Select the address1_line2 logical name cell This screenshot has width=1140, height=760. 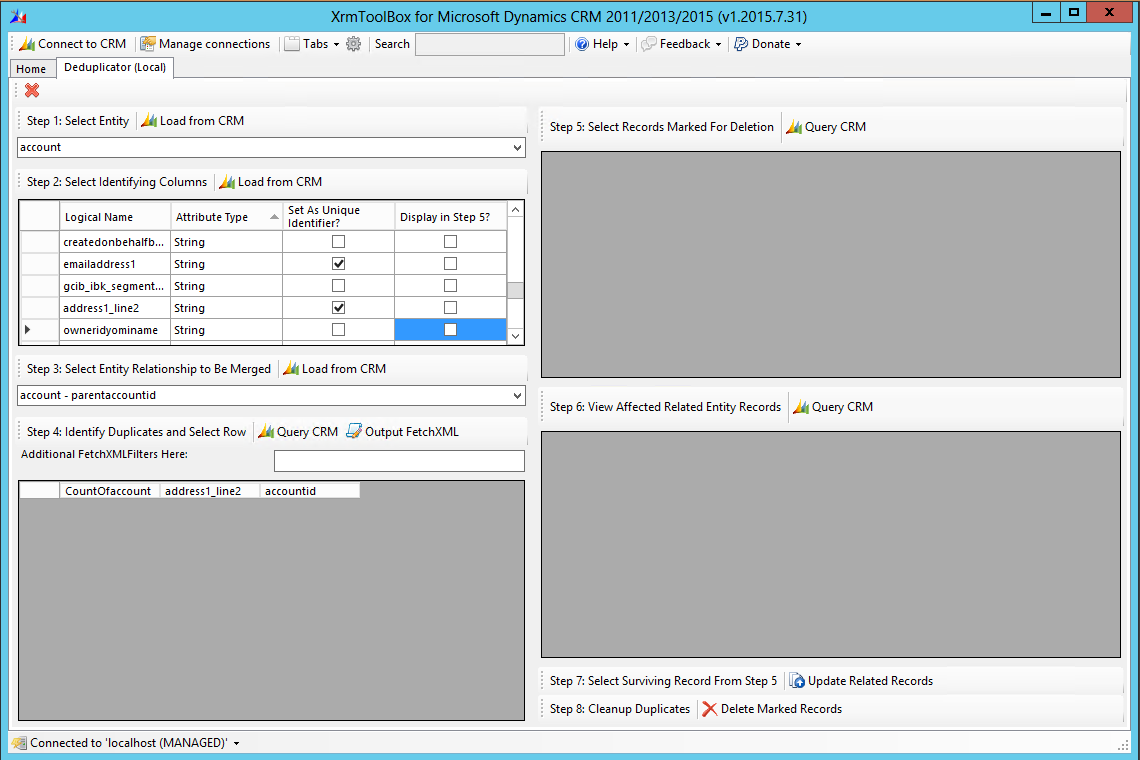pos(115,308)
